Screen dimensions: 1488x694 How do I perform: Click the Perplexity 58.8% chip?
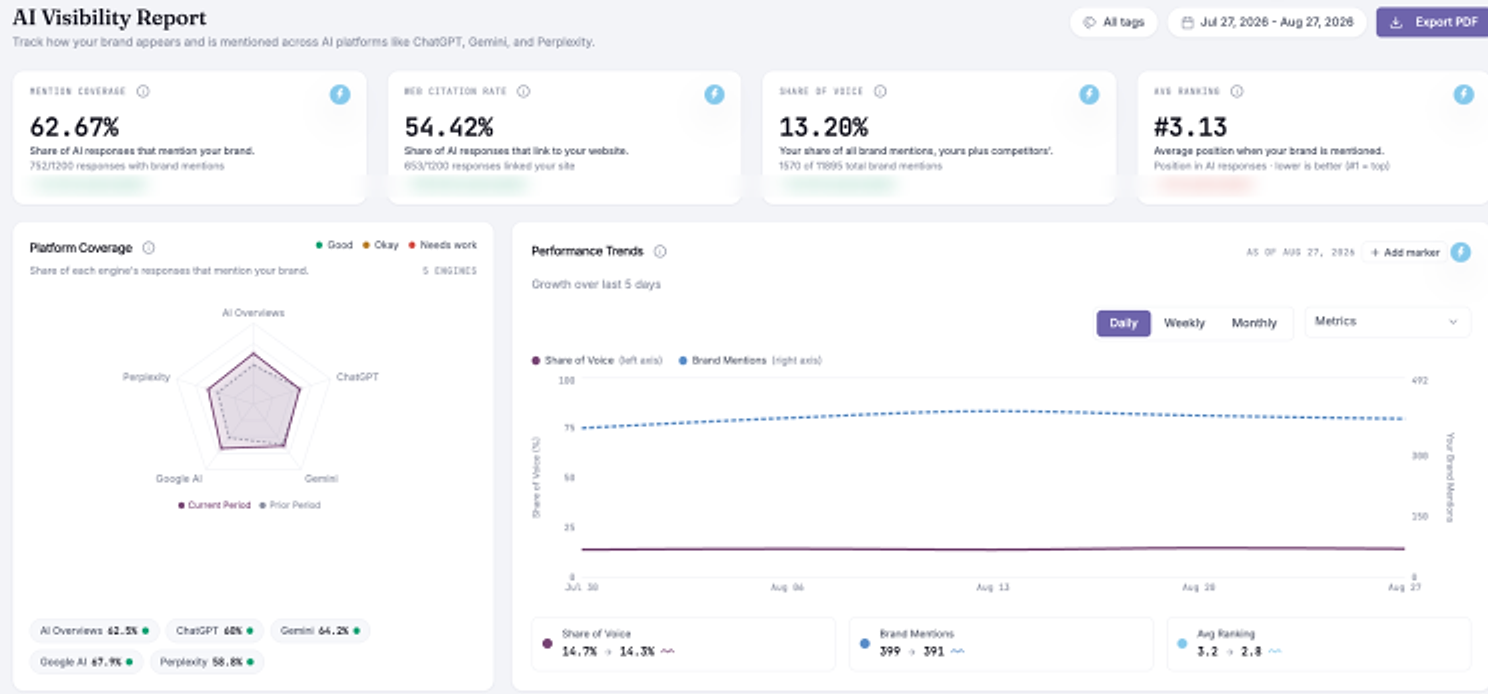pos(207,662)
